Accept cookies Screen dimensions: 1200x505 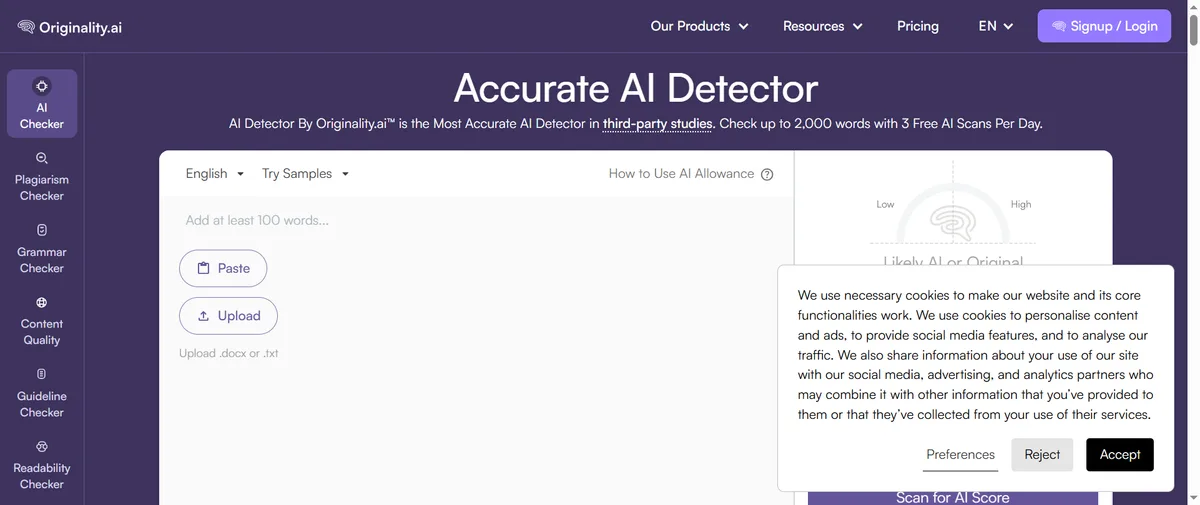coord(1120,454)
